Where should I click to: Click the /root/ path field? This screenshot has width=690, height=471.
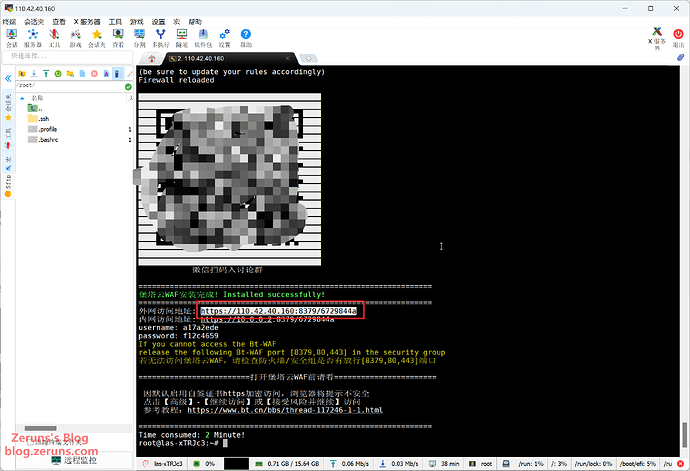coord(70,85)
